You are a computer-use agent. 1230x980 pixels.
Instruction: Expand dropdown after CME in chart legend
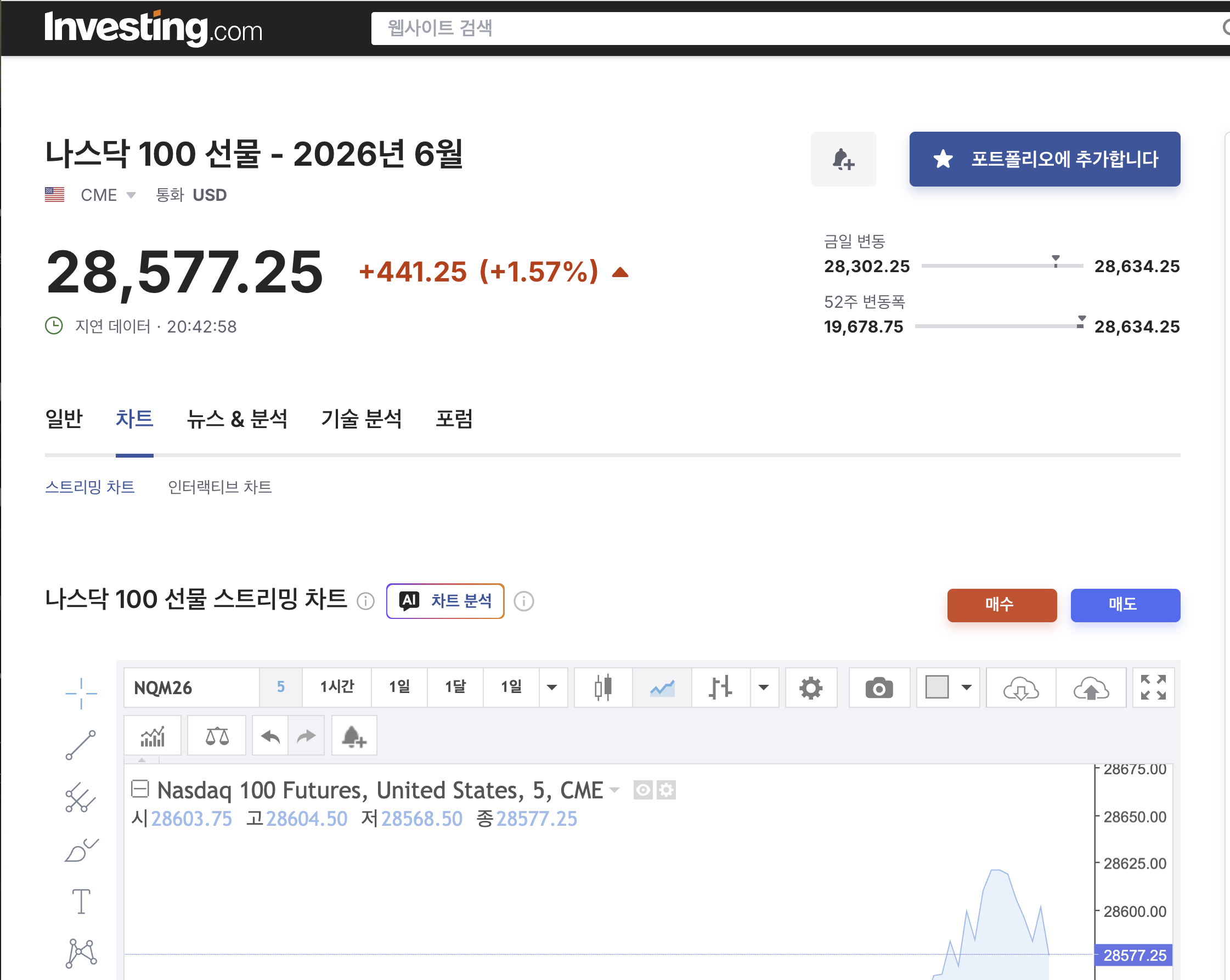[x=614, y=790]
